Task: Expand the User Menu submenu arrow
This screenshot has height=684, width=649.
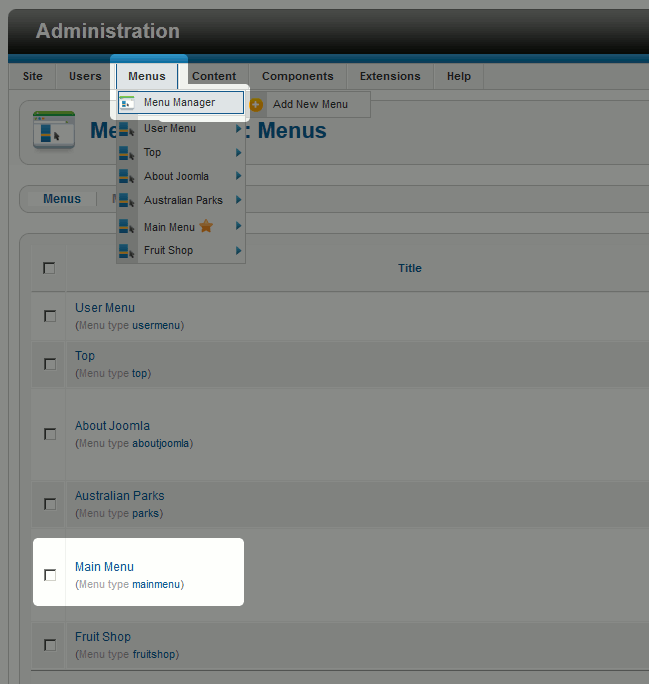Action: (239, 129)
